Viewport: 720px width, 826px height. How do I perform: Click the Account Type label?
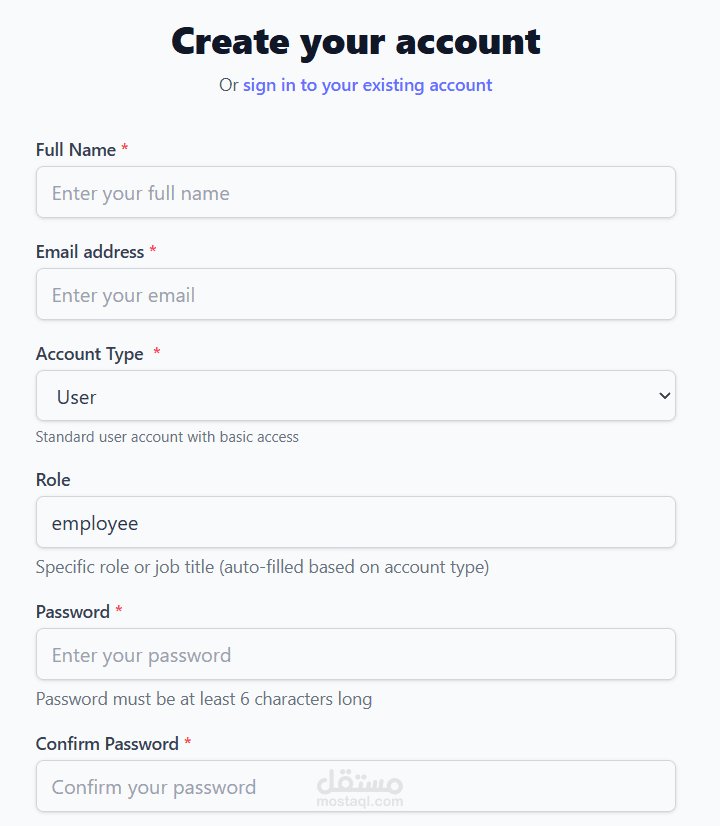tap(89, 353)
